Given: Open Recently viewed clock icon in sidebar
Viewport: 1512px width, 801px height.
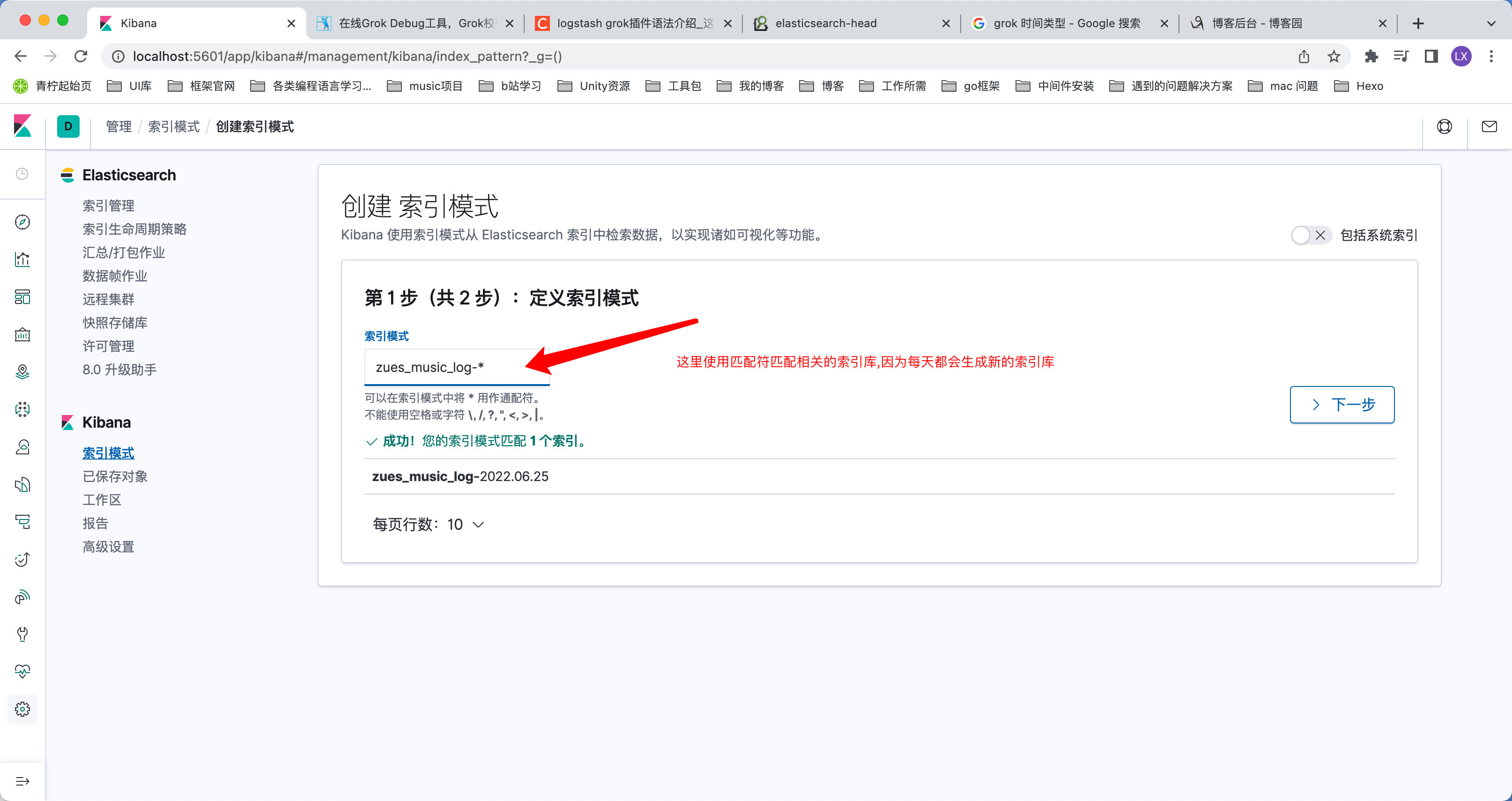Looking at the screenshot, I should [22, 174].
